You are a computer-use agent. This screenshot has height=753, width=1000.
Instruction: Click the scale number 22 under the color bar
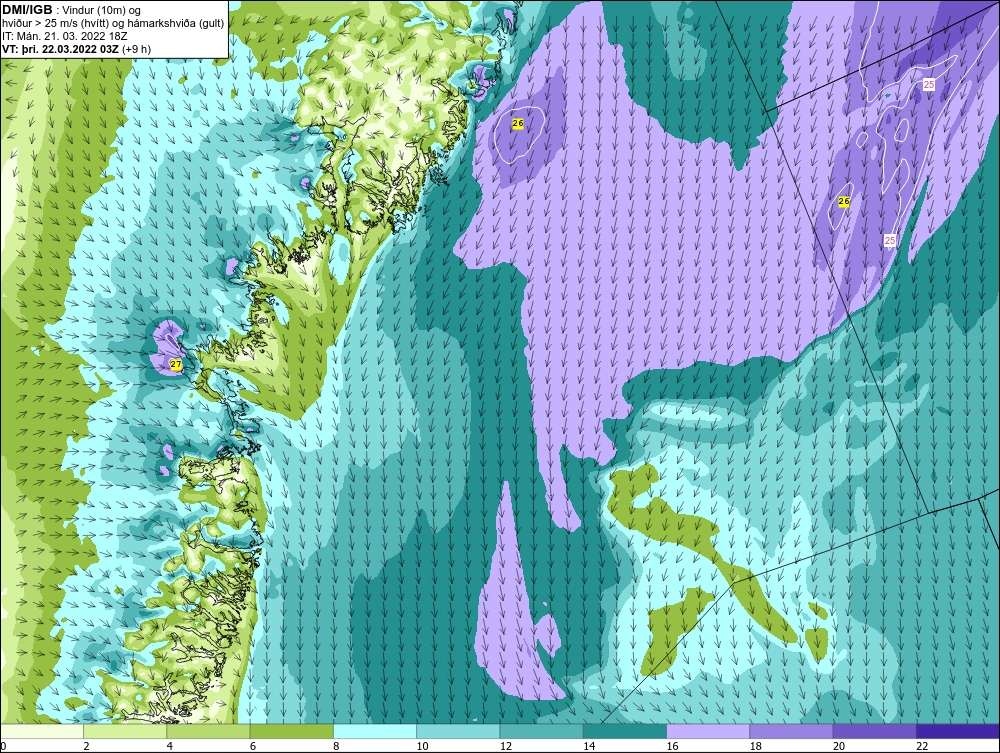[x=923, y=746]
